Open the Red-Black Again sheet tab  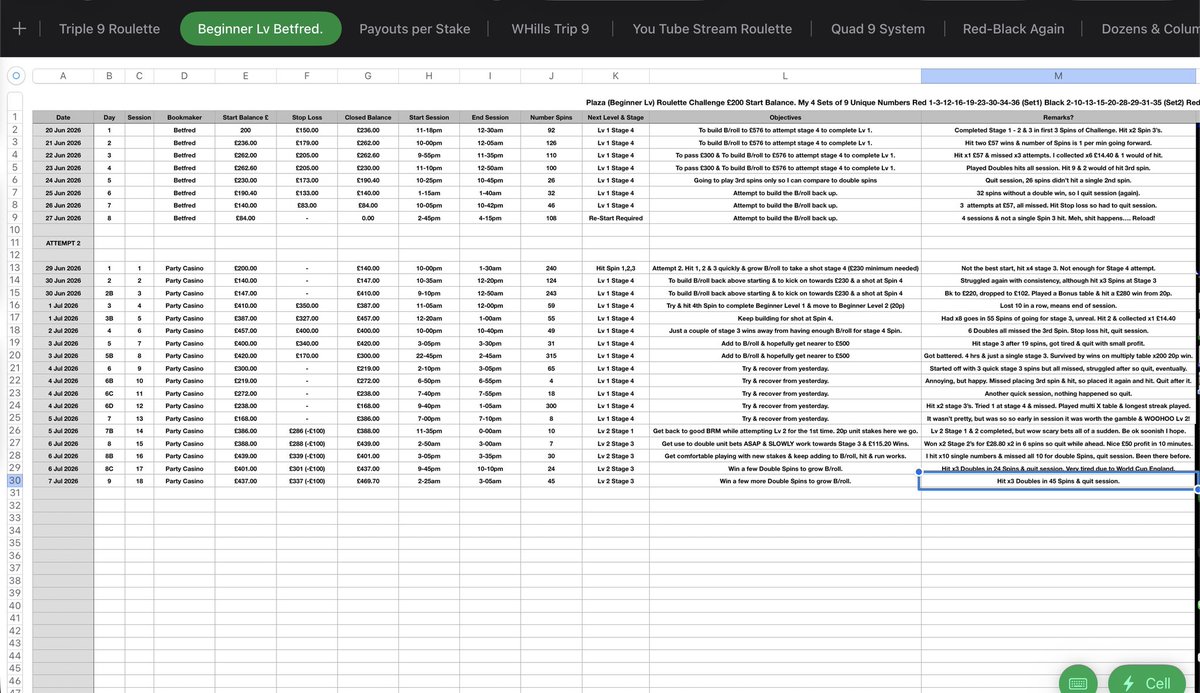(x=1013, y=29)
